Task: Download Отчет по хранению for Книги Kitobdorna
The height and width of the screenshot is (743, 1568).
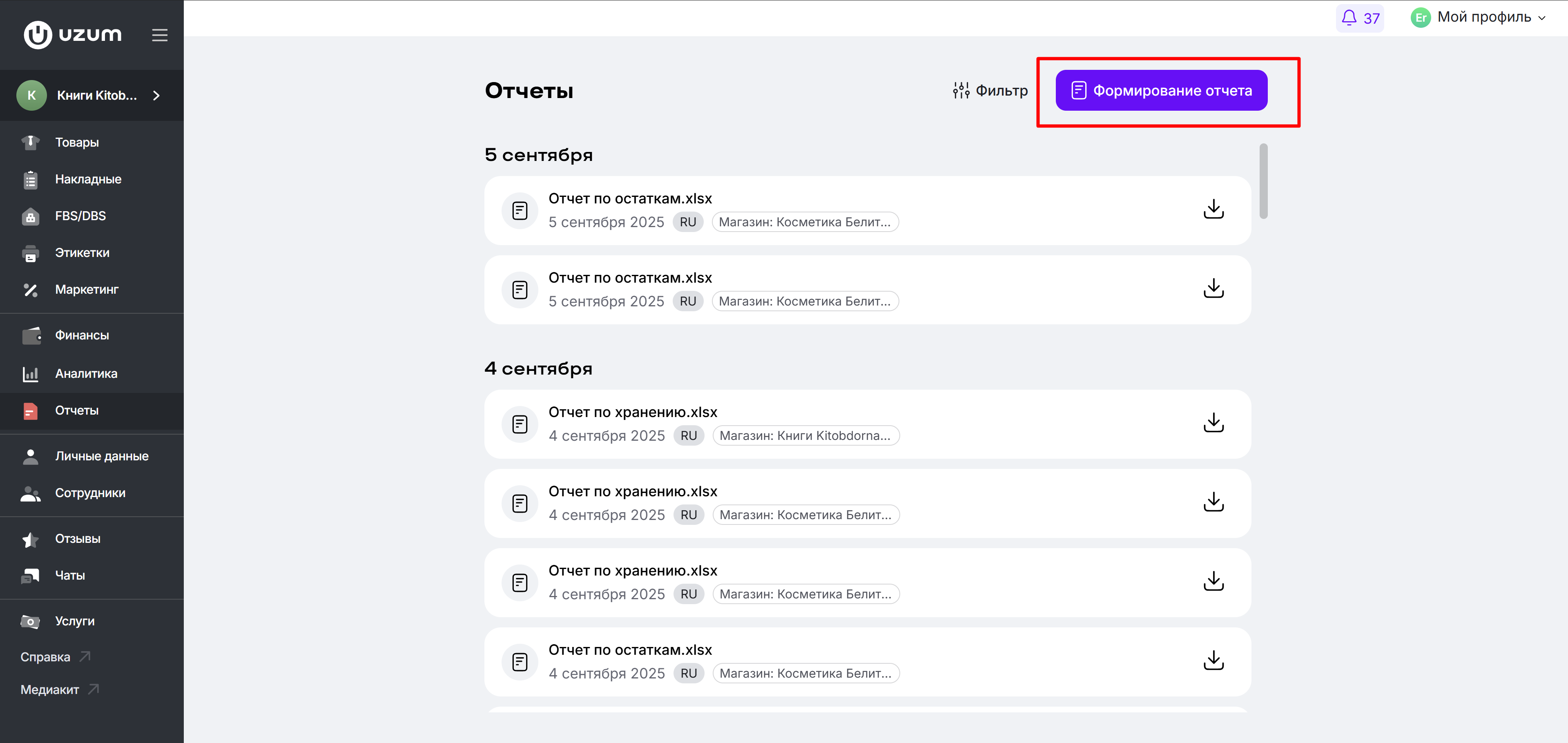Action: (x=1213, y=423)
